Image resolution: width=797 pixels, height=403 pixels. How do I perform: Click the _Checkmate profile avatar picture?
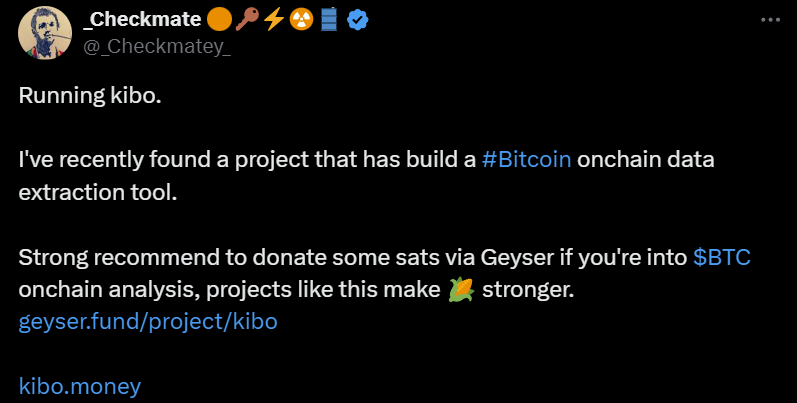point(45,31)
